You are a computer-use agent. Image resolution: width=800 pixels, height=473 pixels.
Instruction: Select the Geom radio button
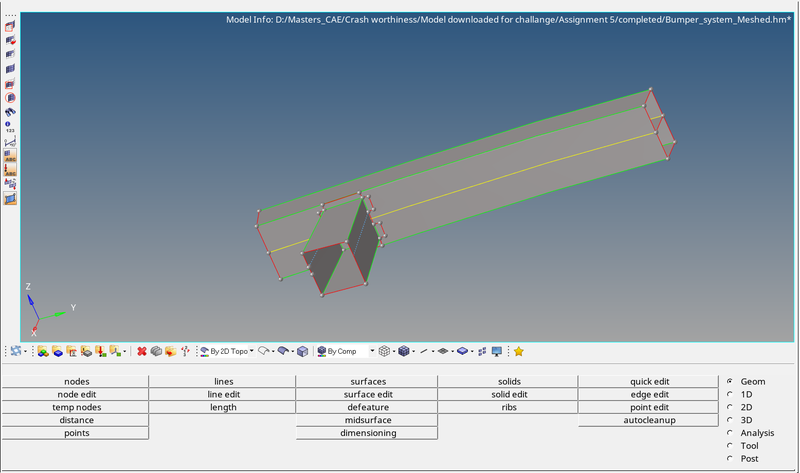730,381
